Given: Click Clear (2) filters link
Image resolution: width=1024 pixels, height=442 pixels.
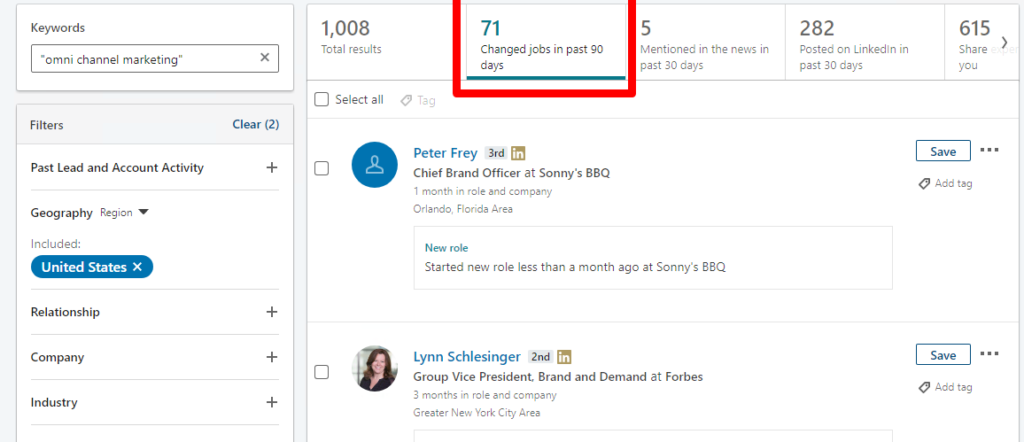Looking at the screenshot, I should click(255, 124).
